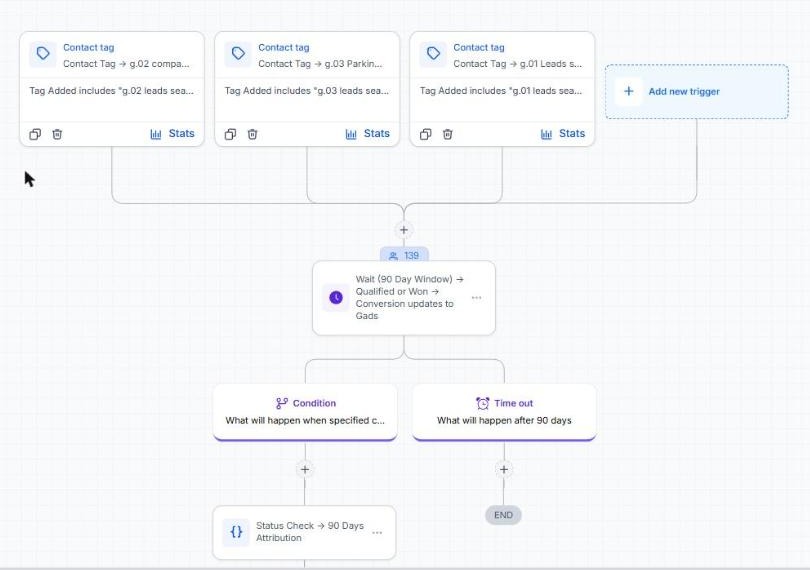The width and height of the screenshot is (810, 570).
Task: Open options menu of the Status Check step
Action: [x=378, y=532]
